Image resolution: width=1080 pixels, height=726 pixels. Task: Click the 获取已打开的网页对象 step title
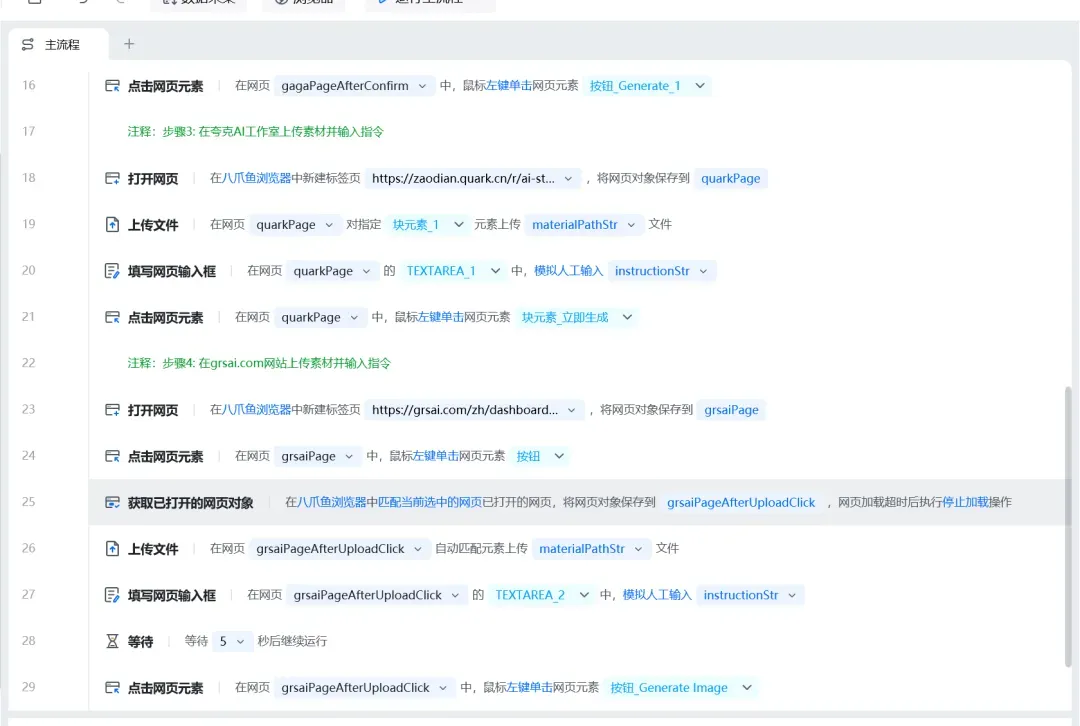190,503
